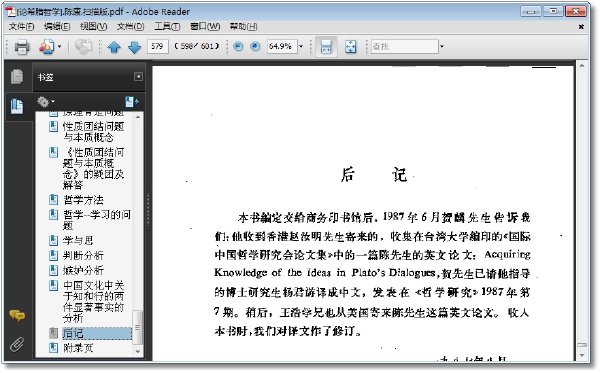The width and height of the screenshot is (600, 373).
Task: Click the fit one full page icon
Action: (x=351, y=47)
